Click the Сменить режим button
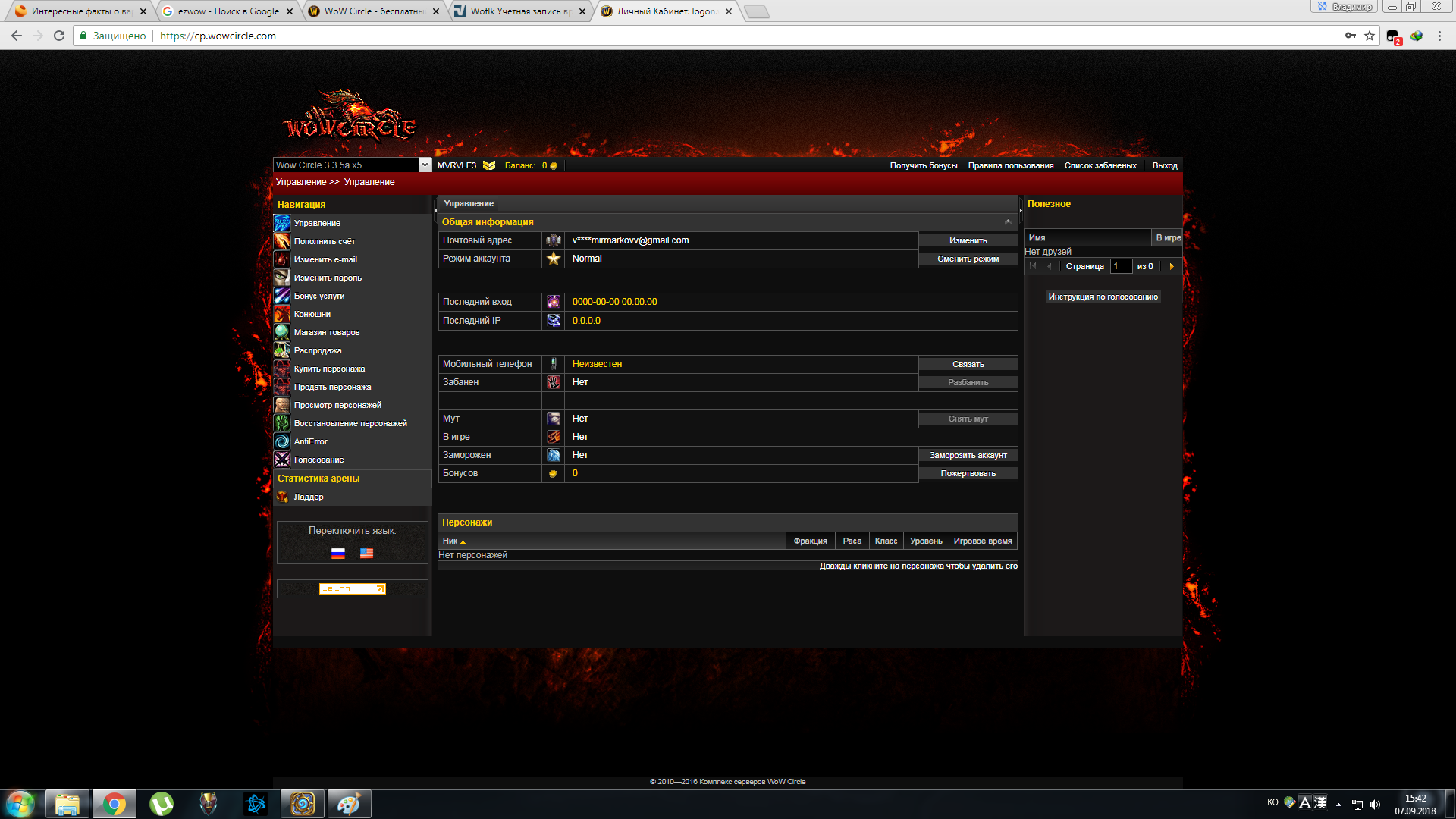The width and height of the screenshot is (1456, 819). click(x=968, y=259)
